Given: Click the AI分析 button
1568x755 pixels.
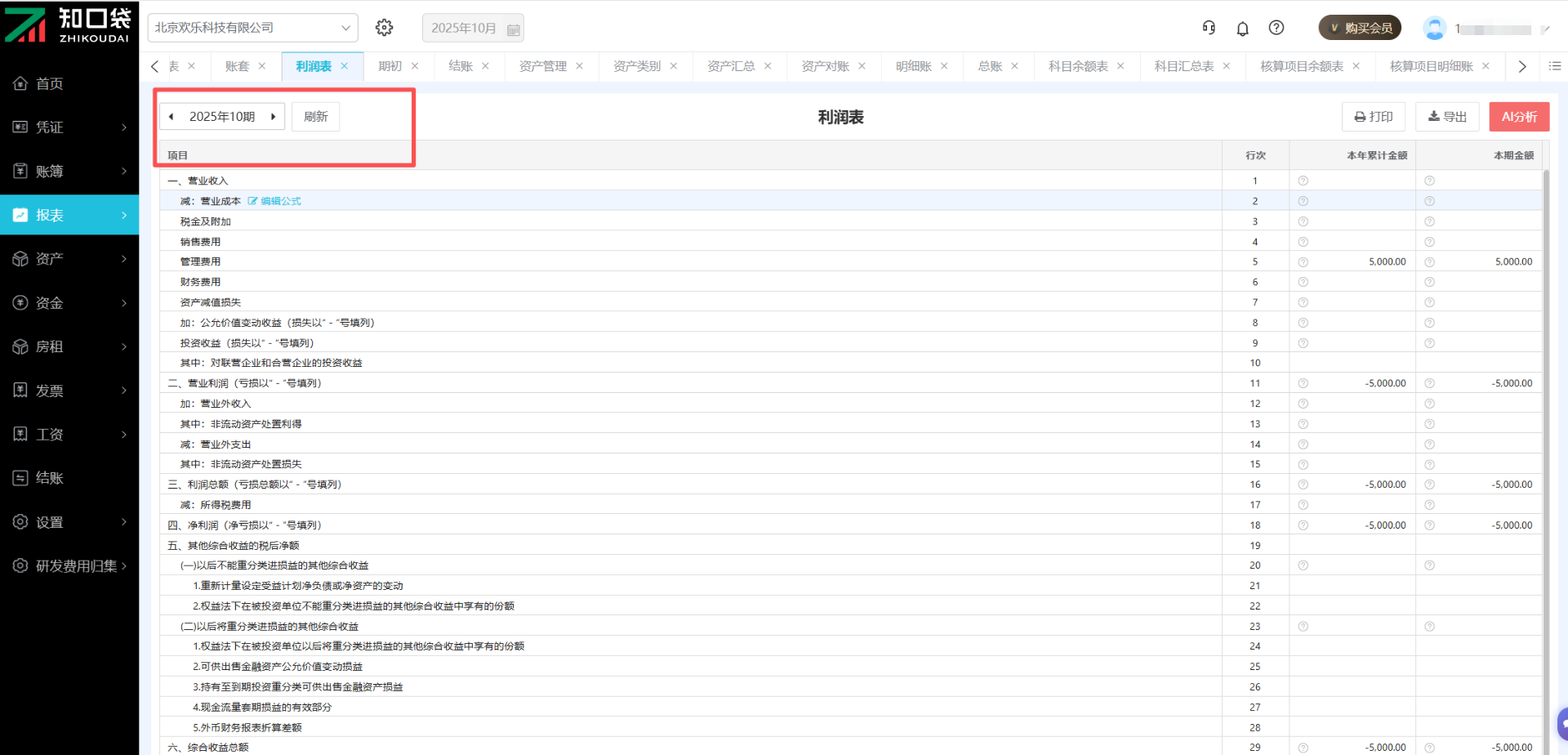Looking at the screenshot, I should (x=1518, y=117).
